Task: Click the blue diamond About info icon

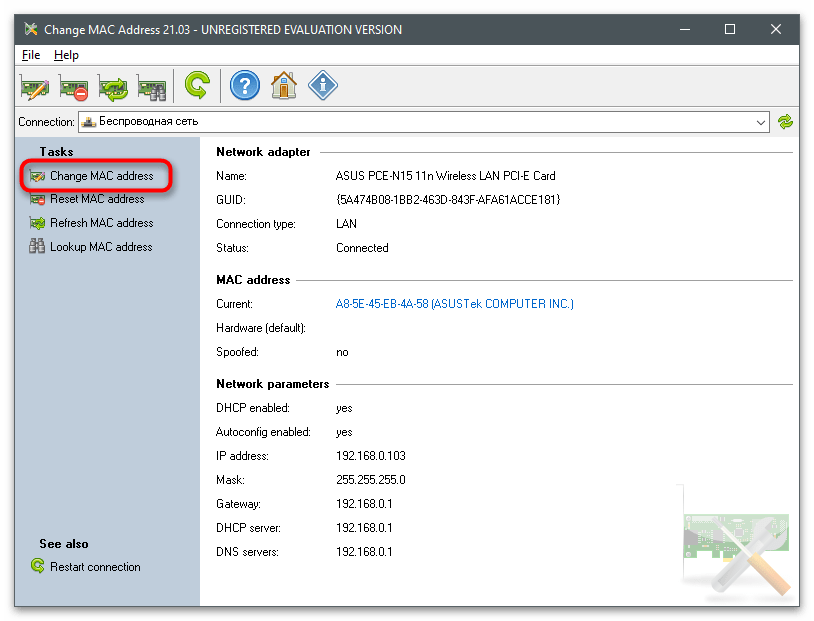Action: (323, 85)
